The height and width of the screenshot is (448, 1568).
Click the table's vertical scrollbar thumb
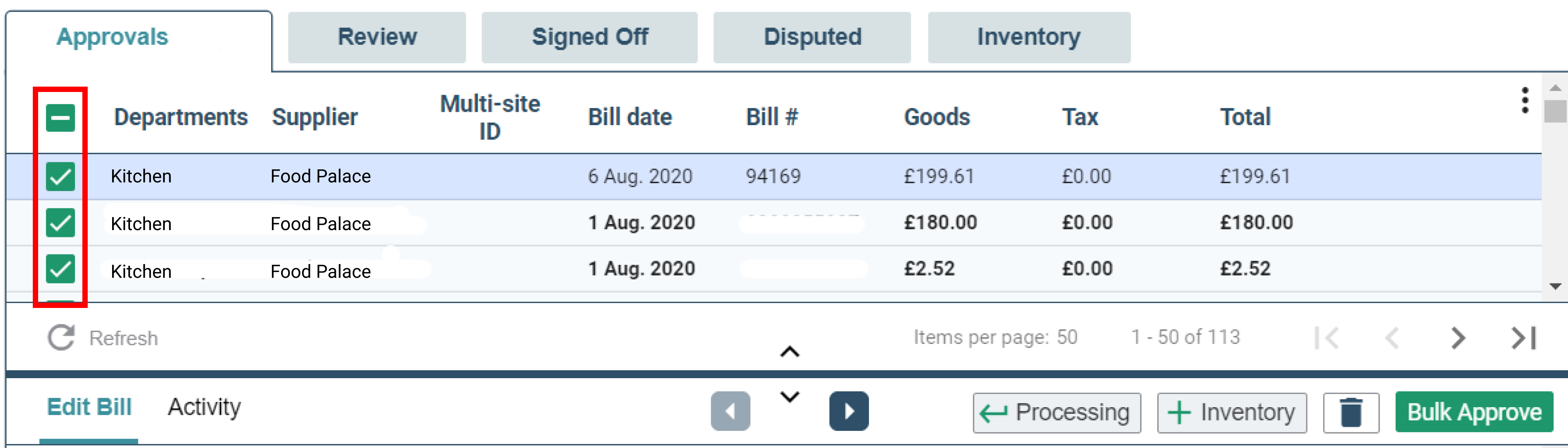click(1555, 111)
